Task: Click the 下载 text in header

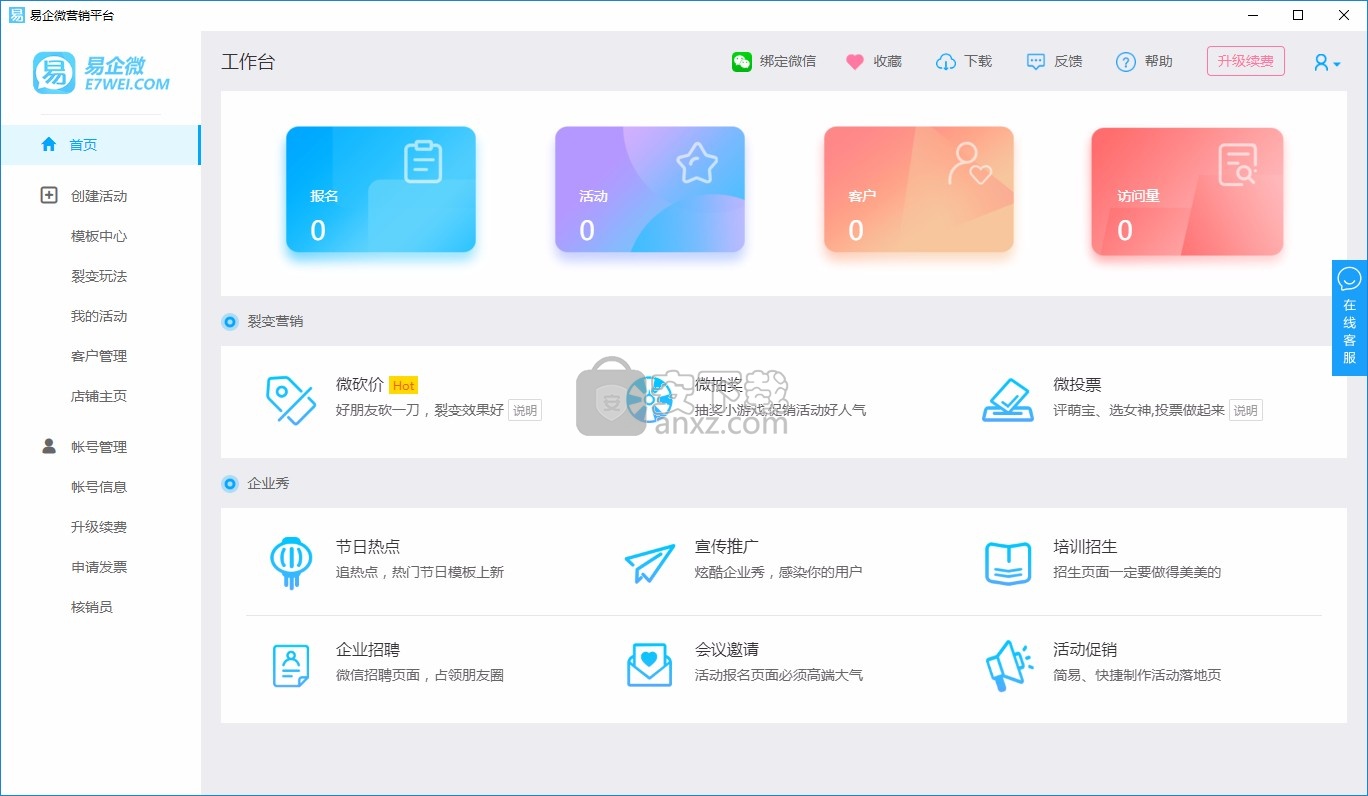Action: click(978, 61)
